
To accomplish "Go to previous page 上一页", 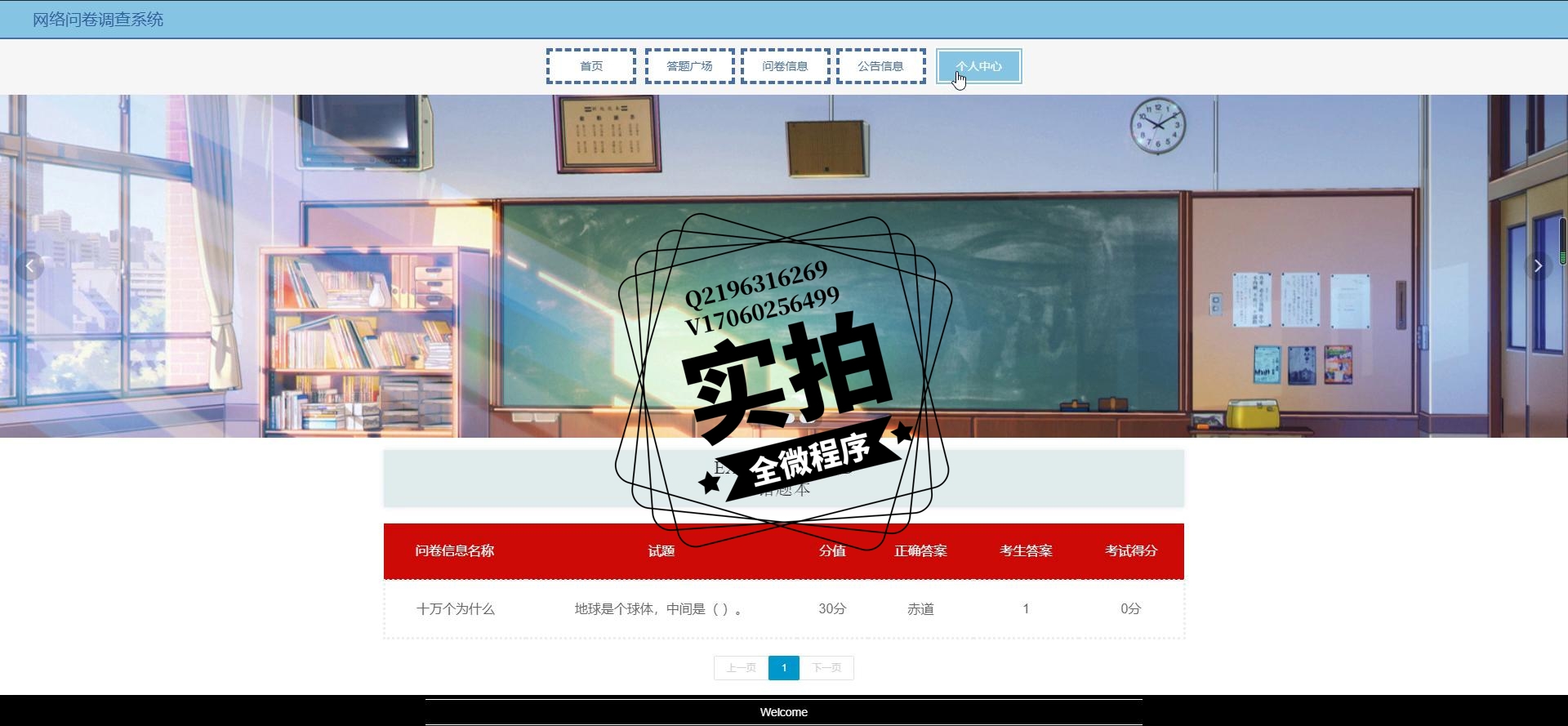I will 741,668.
